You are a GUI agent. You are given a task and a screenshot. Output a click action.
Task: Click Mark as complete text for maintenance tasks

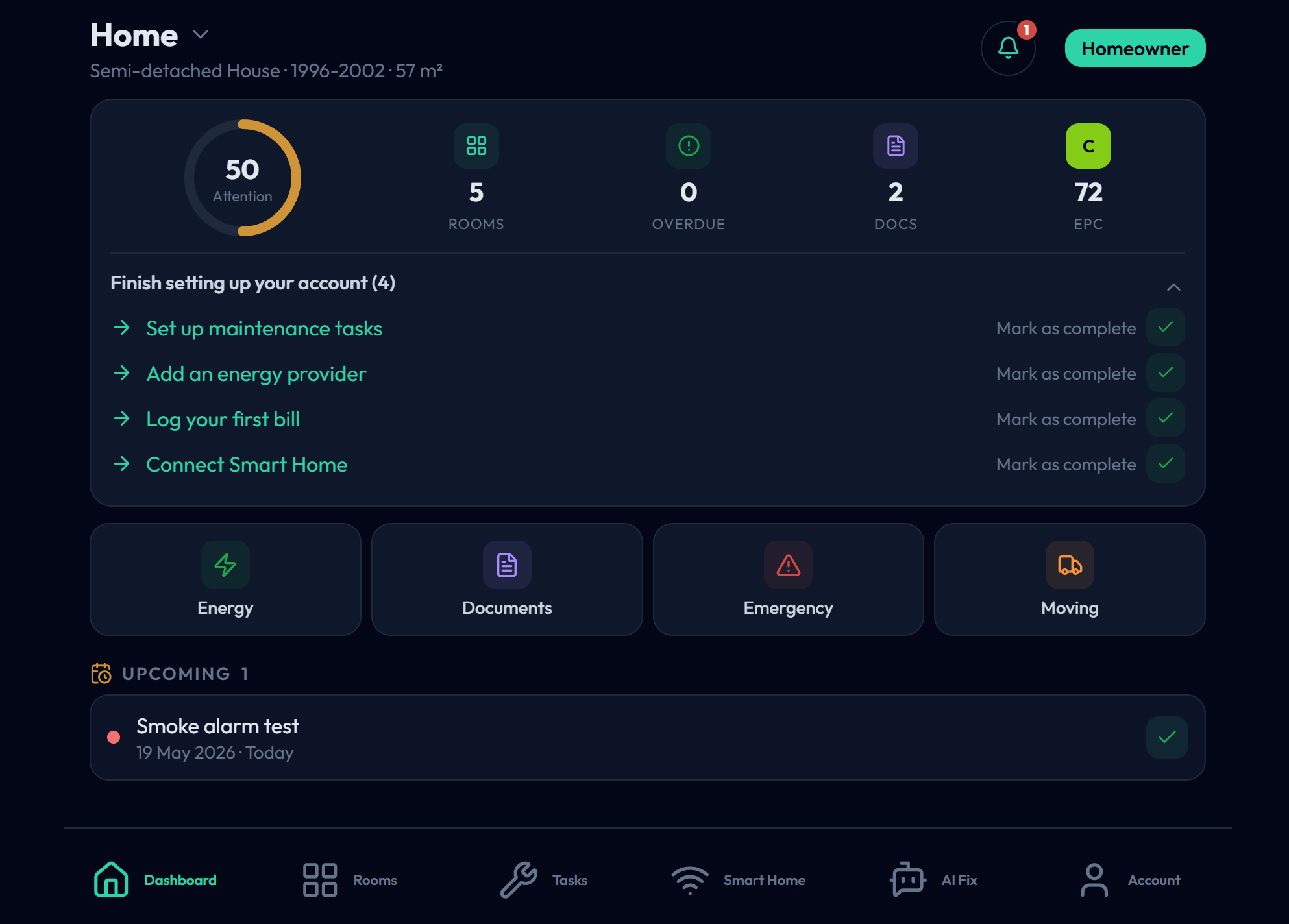coord(1066,328)
